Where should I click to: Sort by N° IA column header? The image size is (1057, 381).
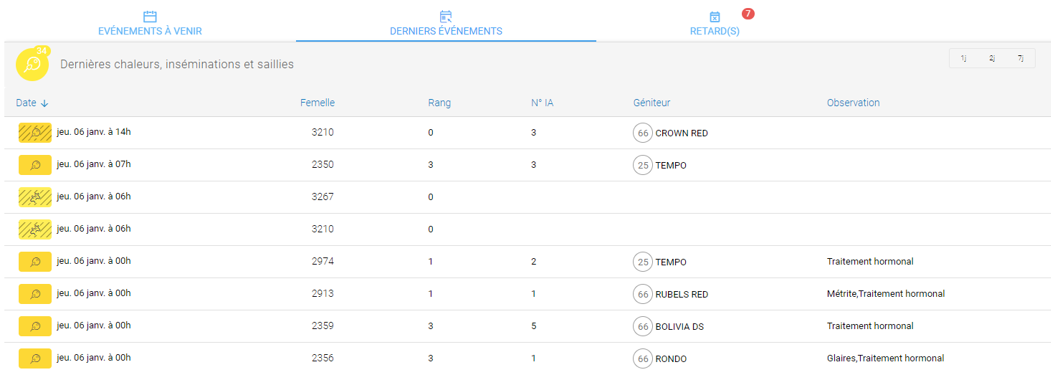pos(543,103)
